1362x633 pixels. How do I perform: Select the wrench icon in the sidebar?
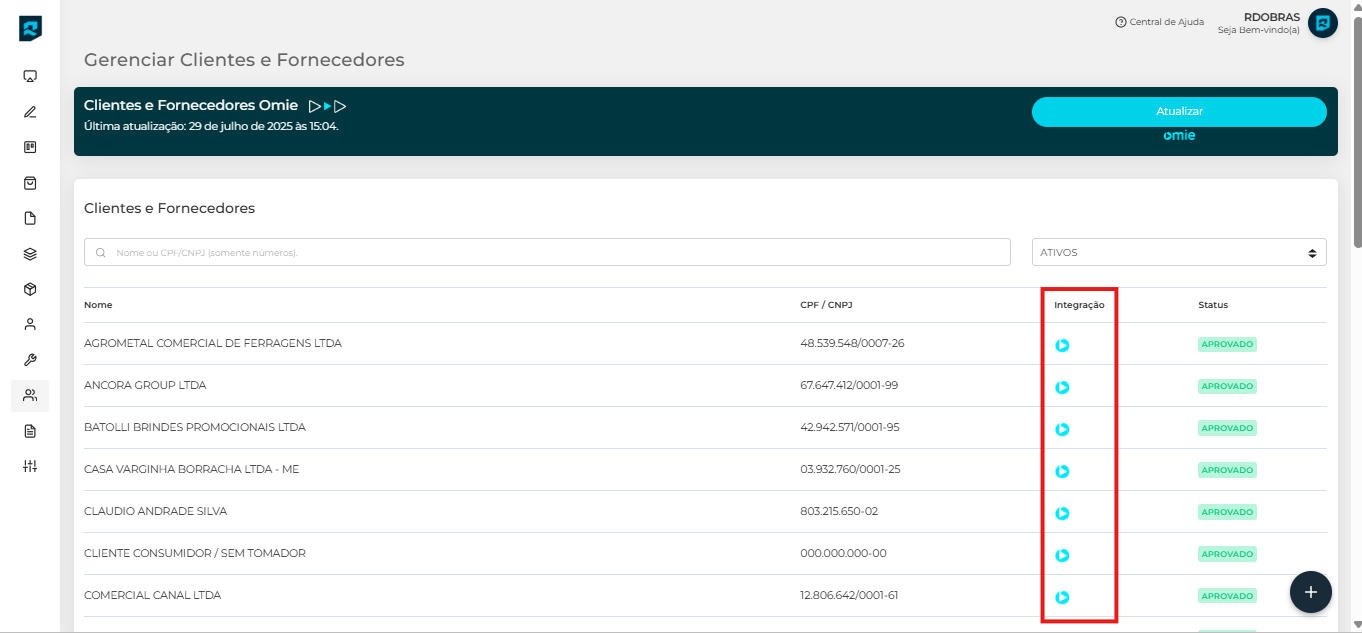pos(30,360)
